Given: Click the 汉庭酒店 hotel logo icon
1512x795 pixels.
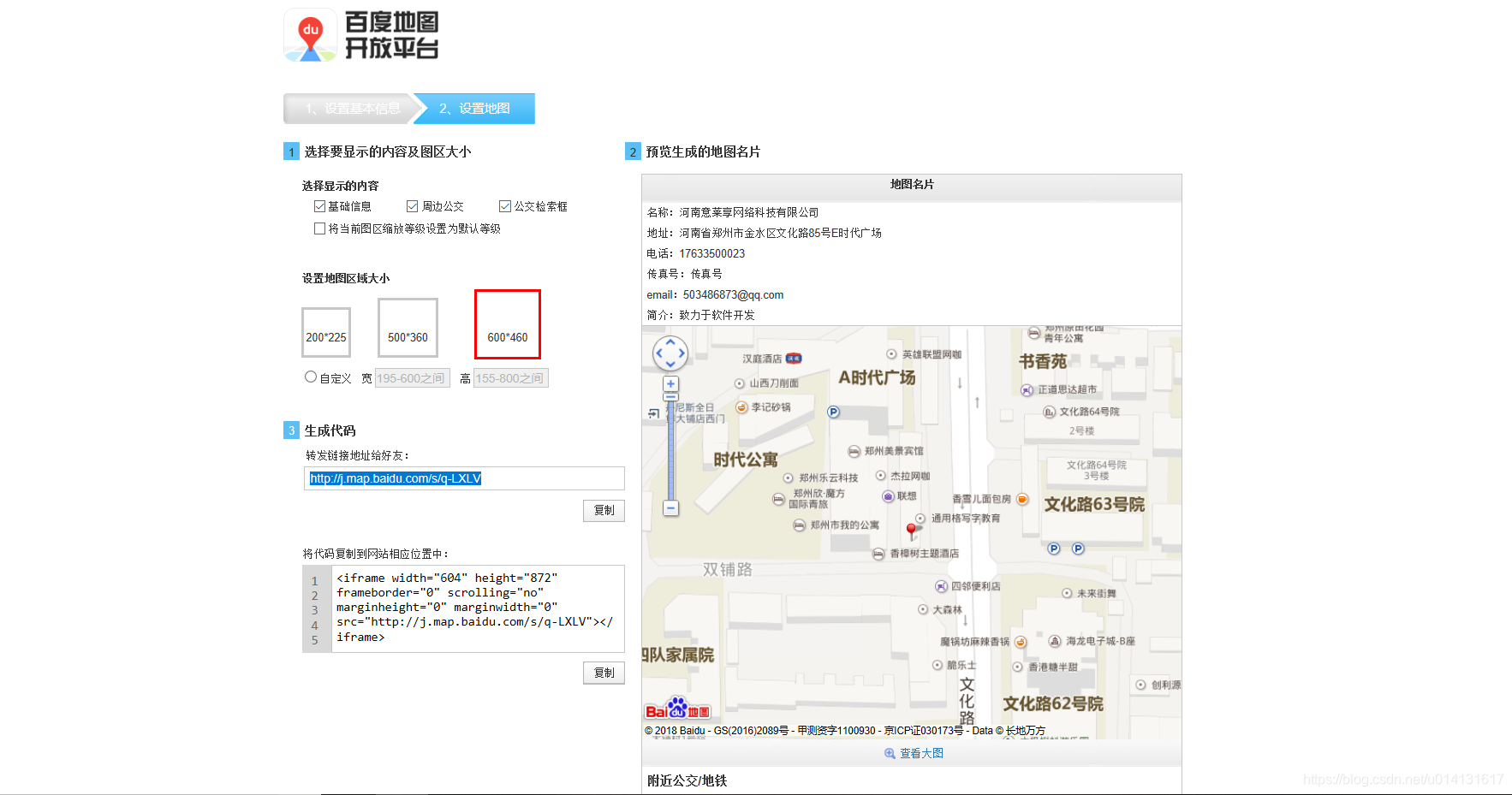Looking at the screenshot, I should (x=794, y=359).
